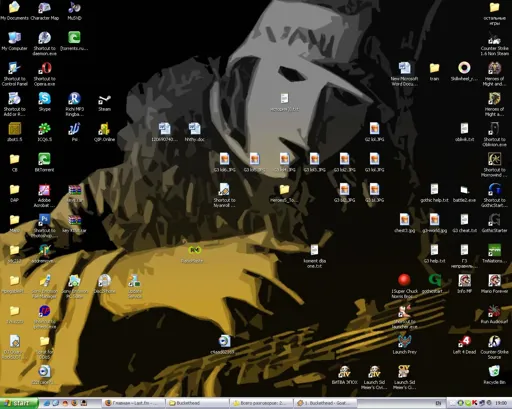512x409 pixels.
Task: Click the EN language indicator
Action: tap(438, 403)
